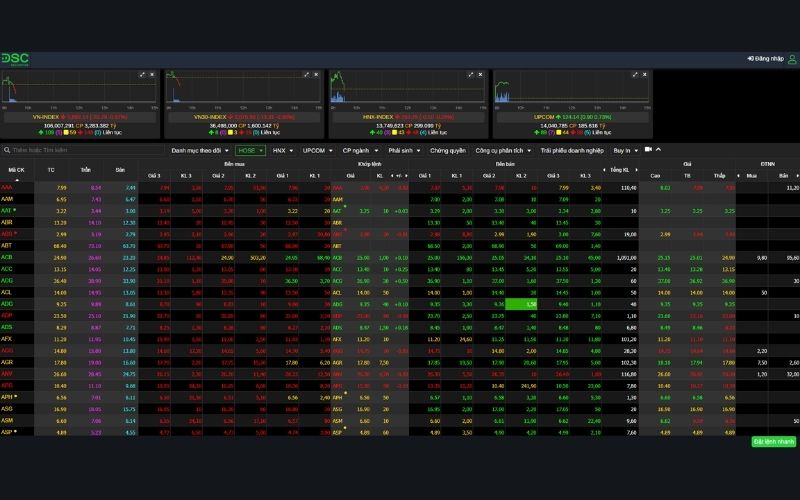The image size is (800, 500).
Task: Click the UPCOM index label
Action: pyautogui.click(x=544, y=117)
